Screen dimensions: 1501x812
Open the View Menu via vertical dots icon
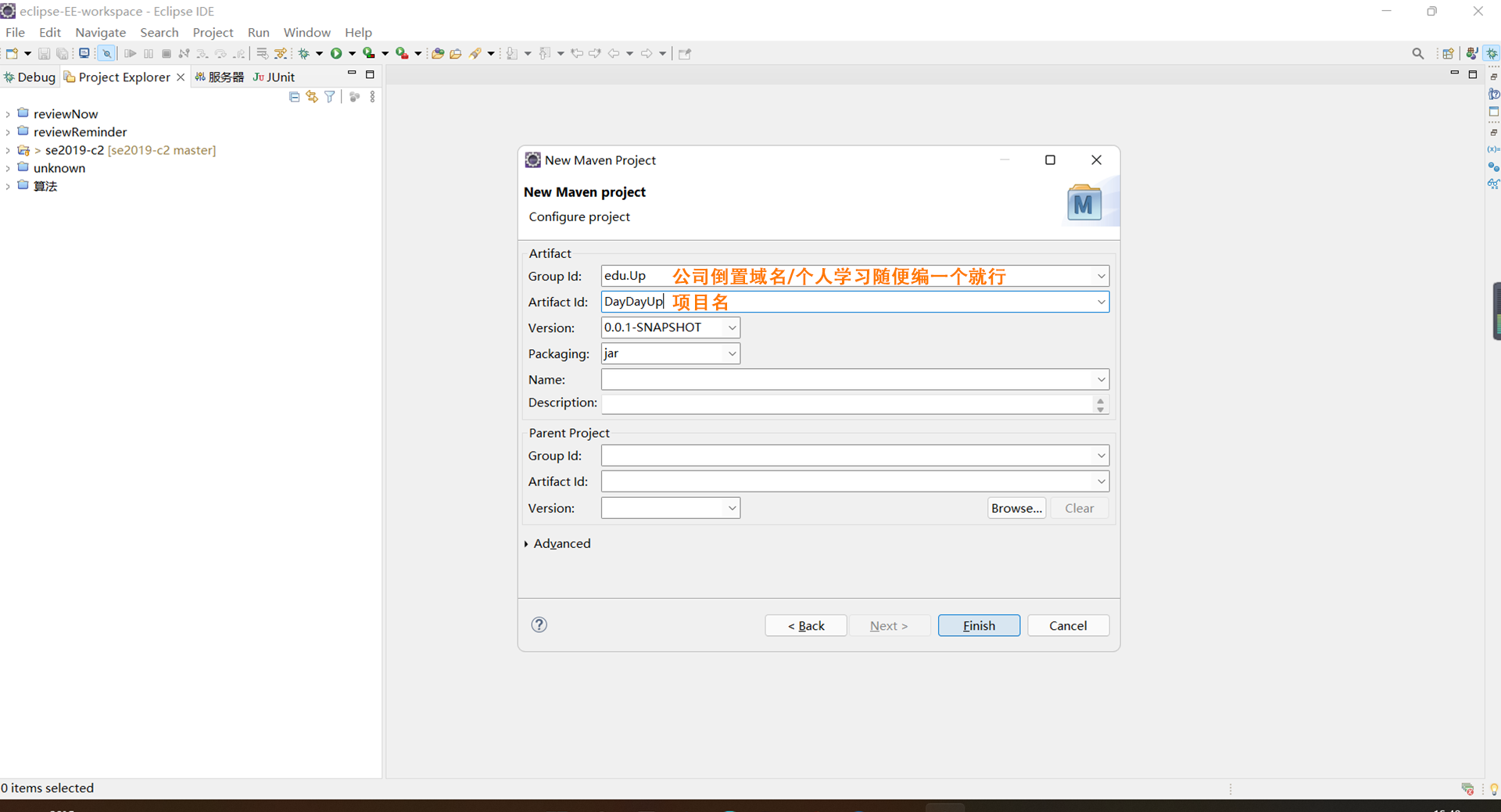371,96
